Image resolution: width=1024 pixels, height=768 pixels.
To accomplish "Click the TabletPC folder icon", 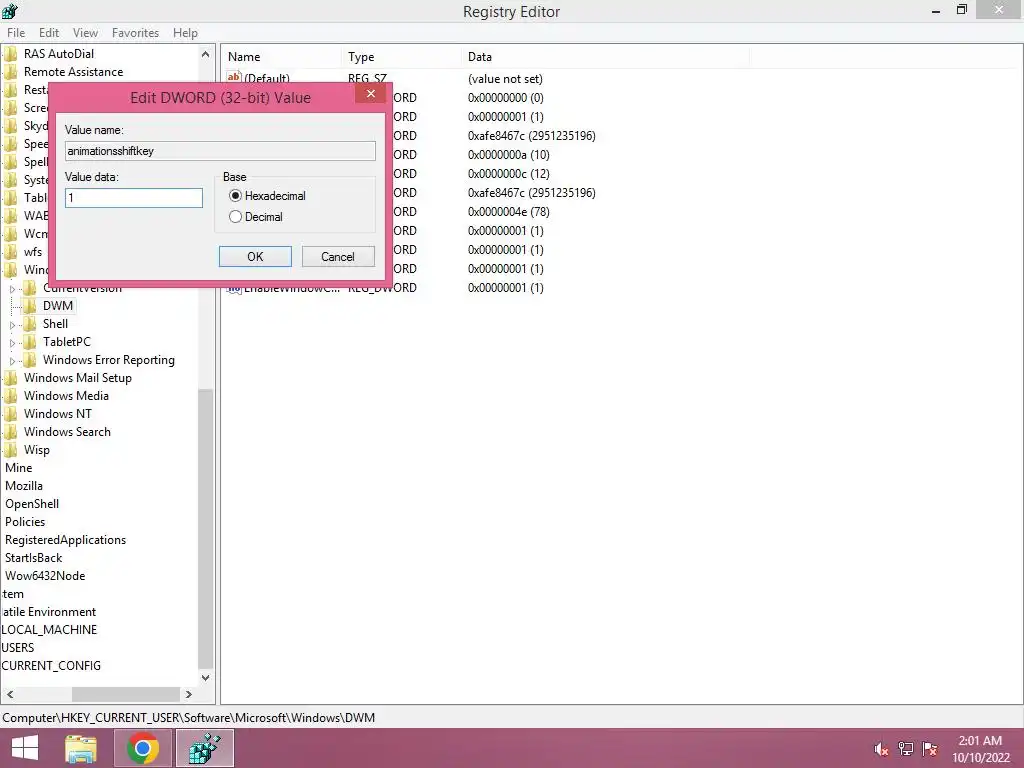I will (29, 342).
